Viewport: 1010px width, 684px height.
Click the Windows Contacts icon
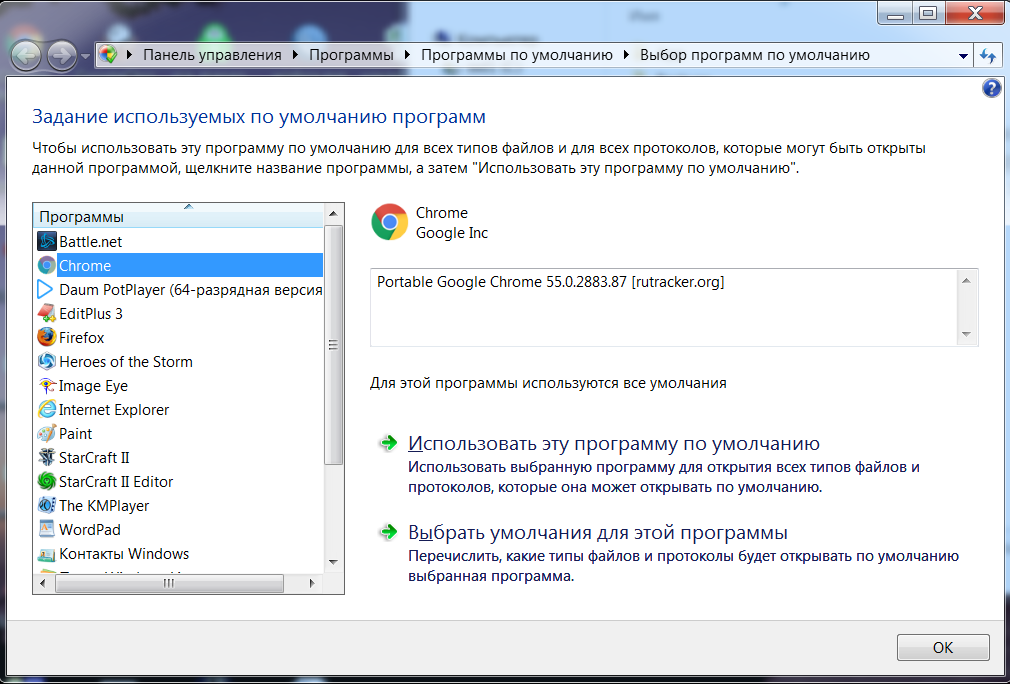click(46, 553)
